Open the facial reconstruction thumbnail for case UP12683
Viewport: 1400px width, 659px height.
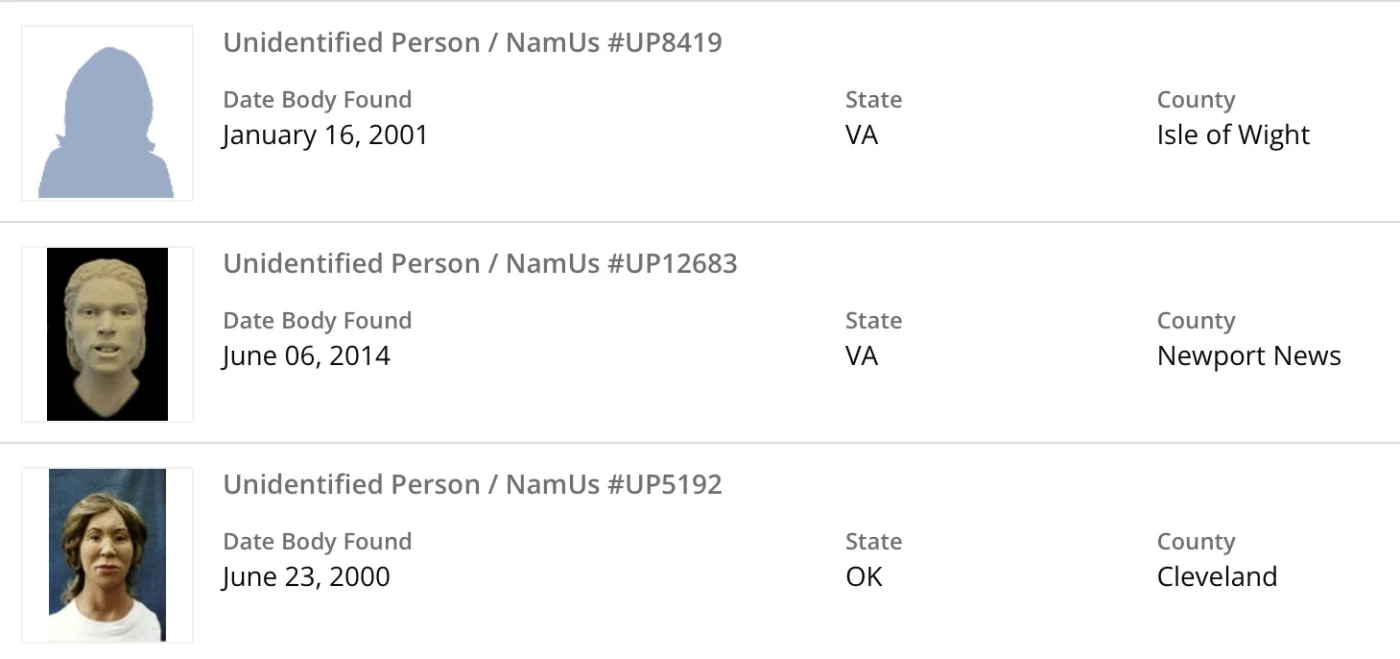tap(107, 334)
